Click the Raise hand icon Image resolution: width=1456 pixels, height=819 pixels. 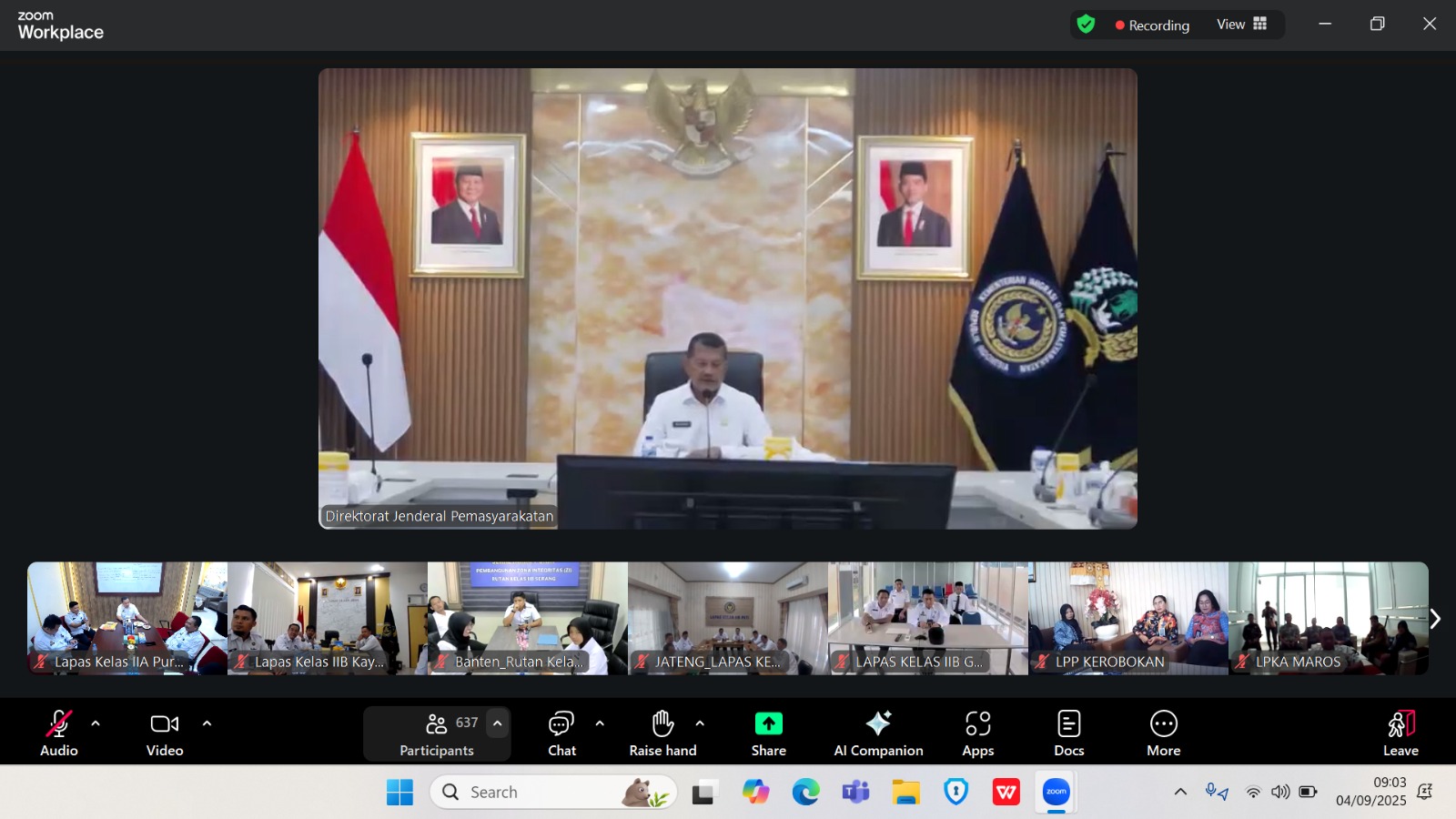point(662,724)
